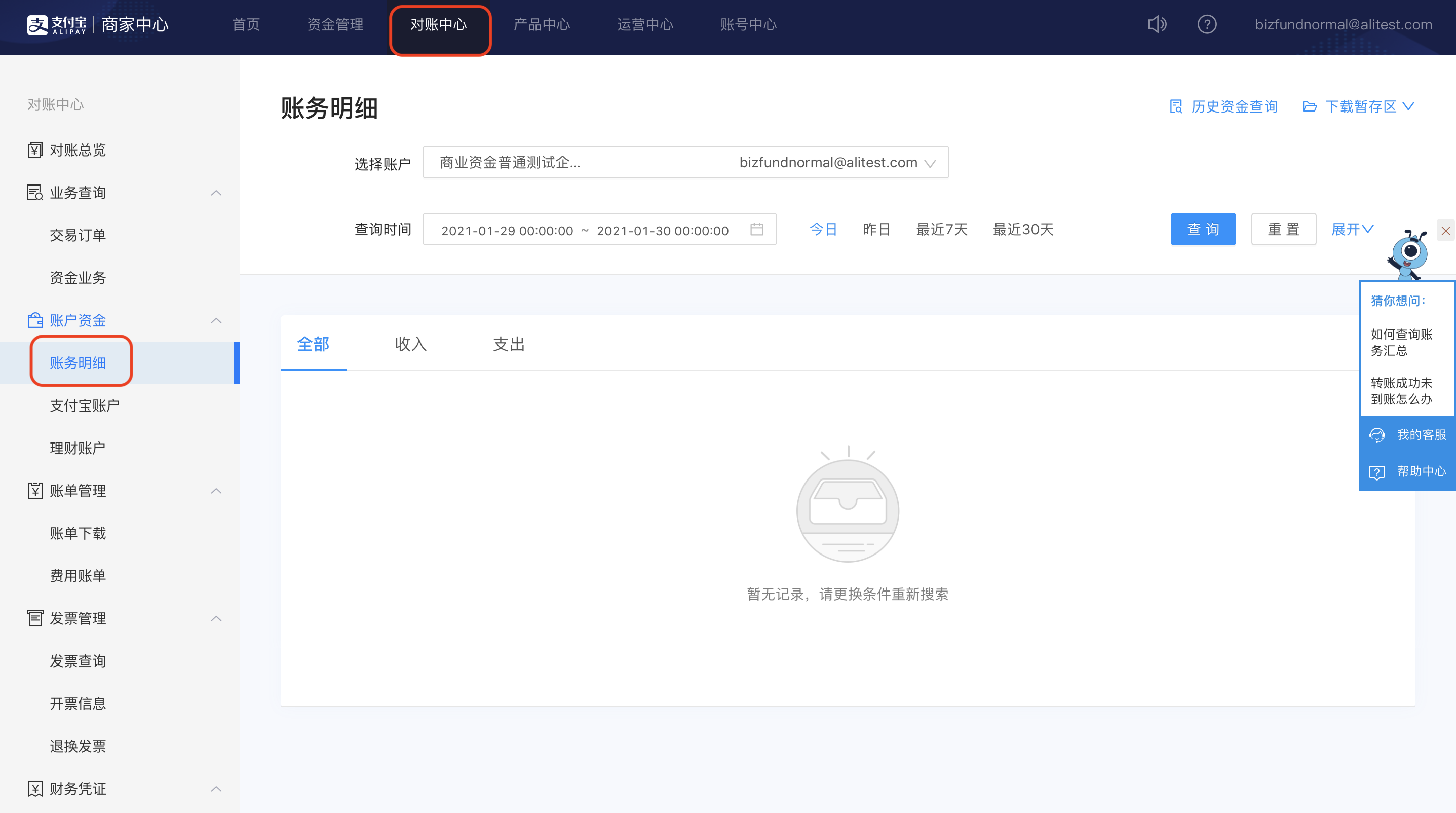Click the end date 2021-01-30 field

point(663,230)
